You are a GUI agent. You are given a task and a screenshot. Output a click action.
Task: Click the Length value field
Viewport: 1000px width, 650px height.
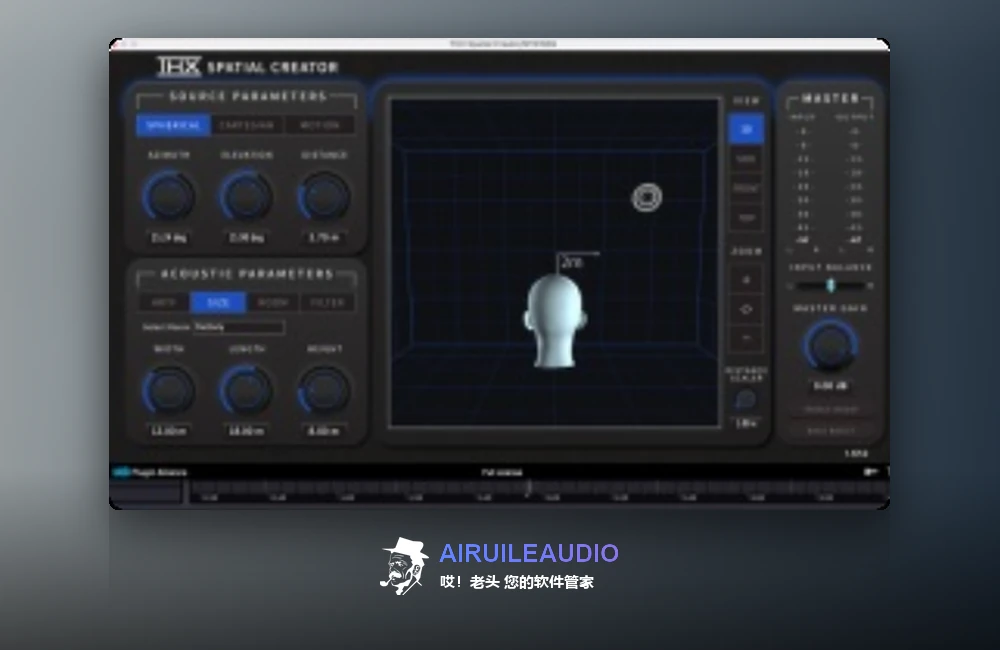[x=246, y=431]
